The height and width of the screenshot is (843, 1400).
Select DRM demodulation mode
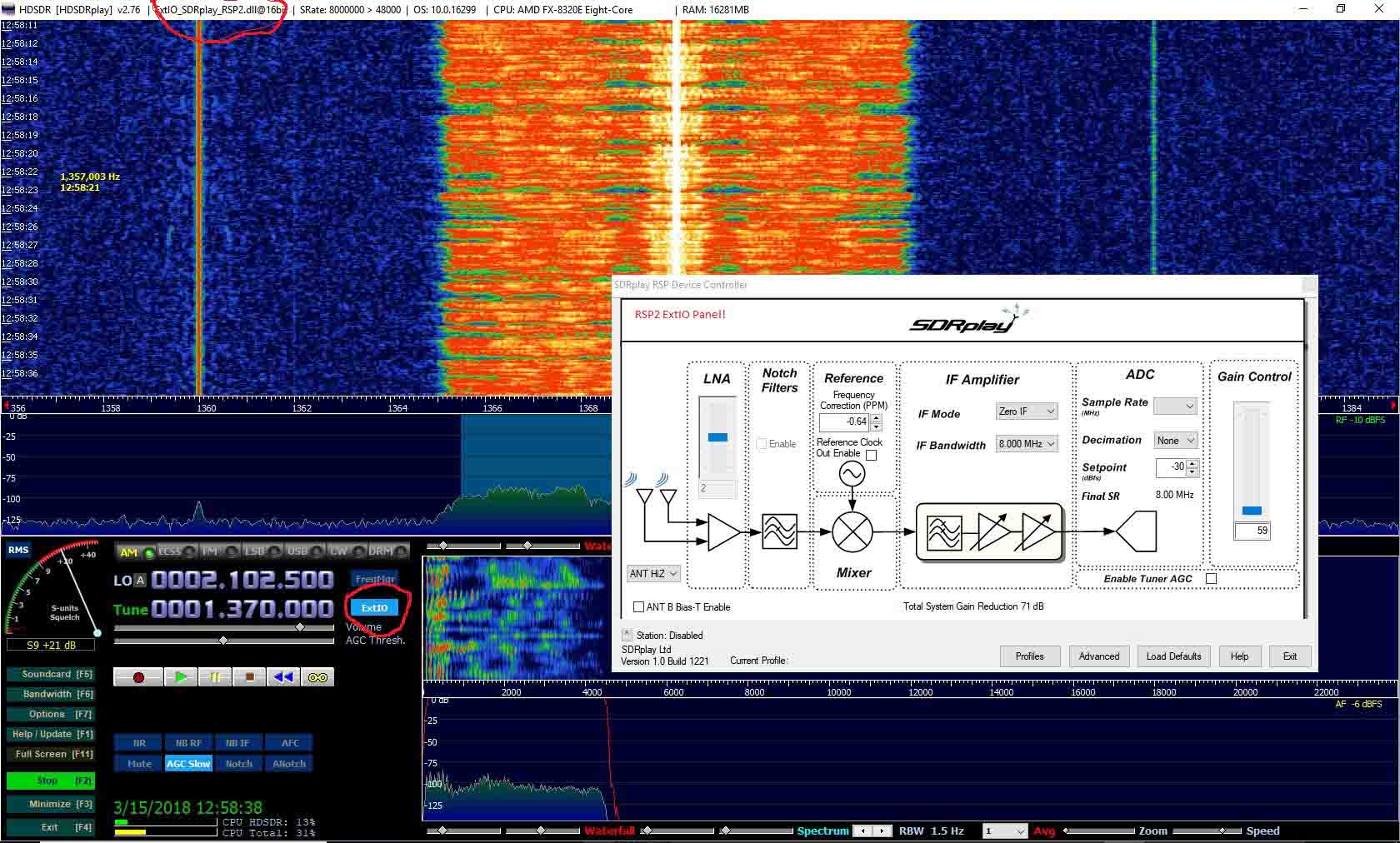387,551
